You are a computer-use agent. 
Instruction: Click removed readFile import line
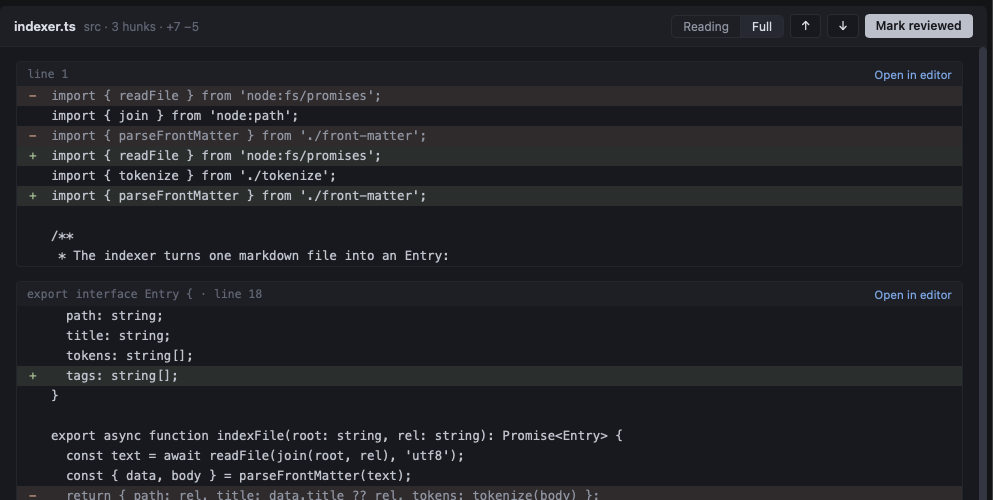click(489, 96)
